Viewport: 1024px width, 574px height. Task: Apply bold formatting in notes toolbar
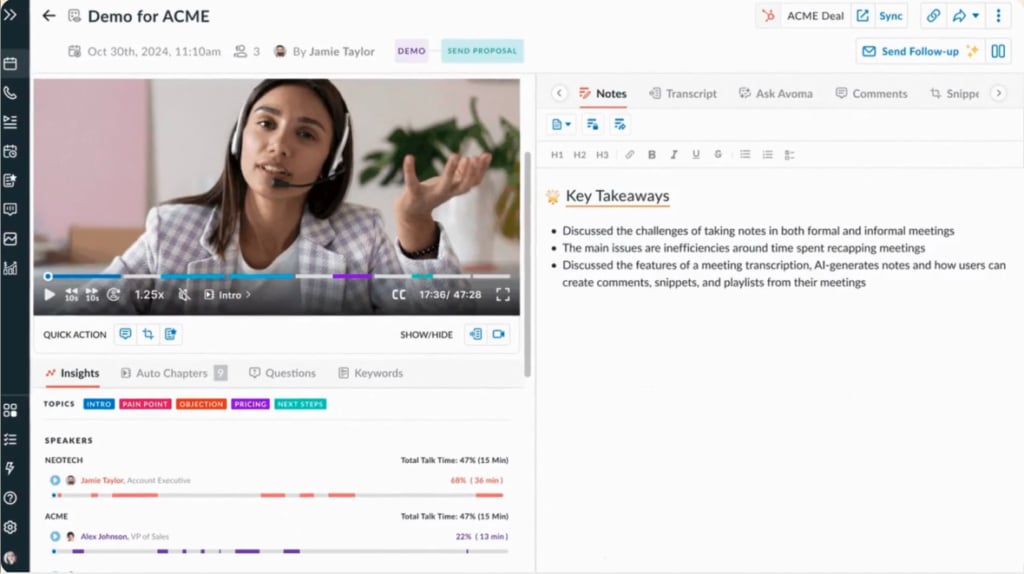651,155
